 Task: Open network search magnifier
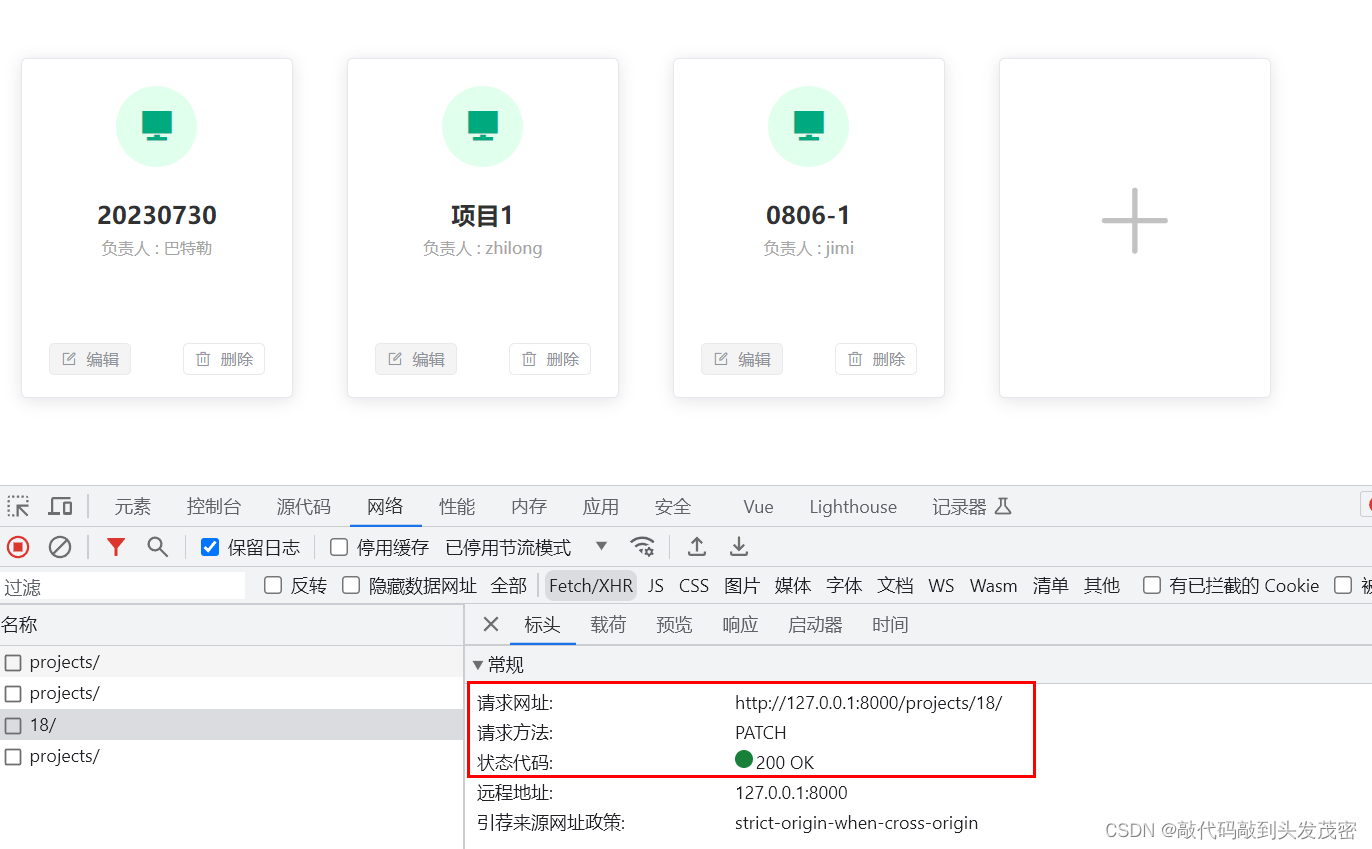click(x=157, y=547)
